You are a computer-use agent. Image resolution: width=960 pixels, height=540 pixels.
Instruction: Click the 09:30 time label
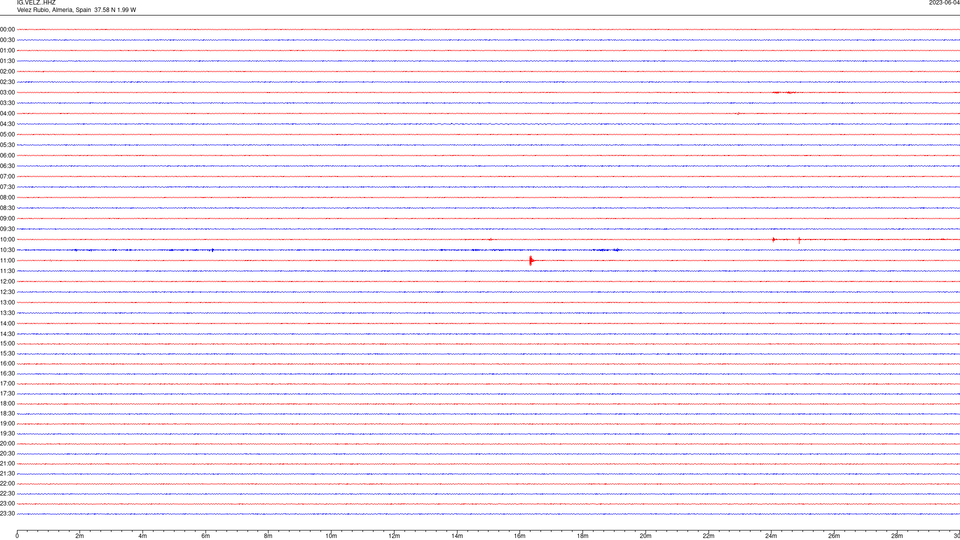[7, 229]
